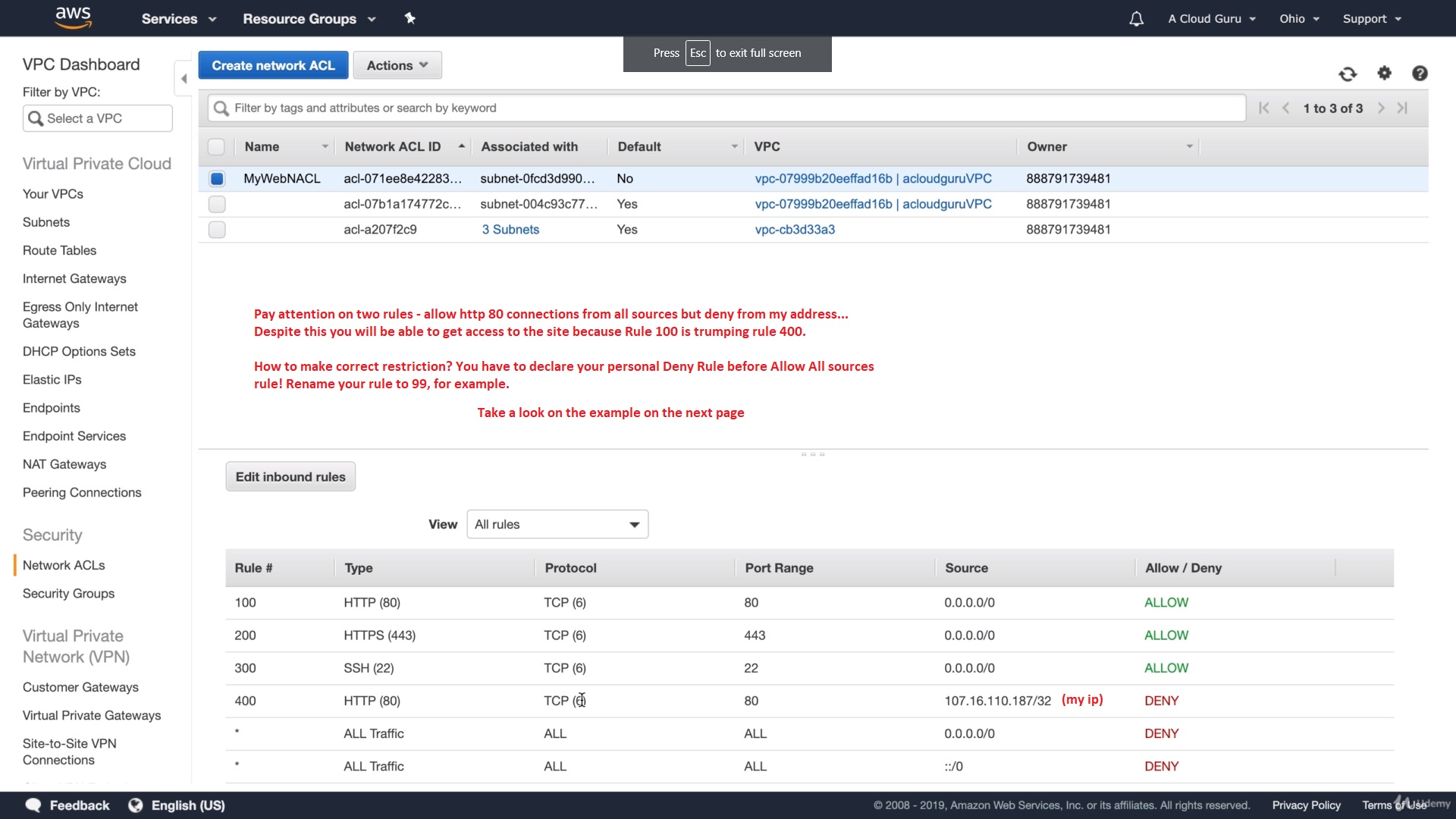1456x819 pixels.
Task: Click the AWS logo home icon
Action: [x=74, y=17]
